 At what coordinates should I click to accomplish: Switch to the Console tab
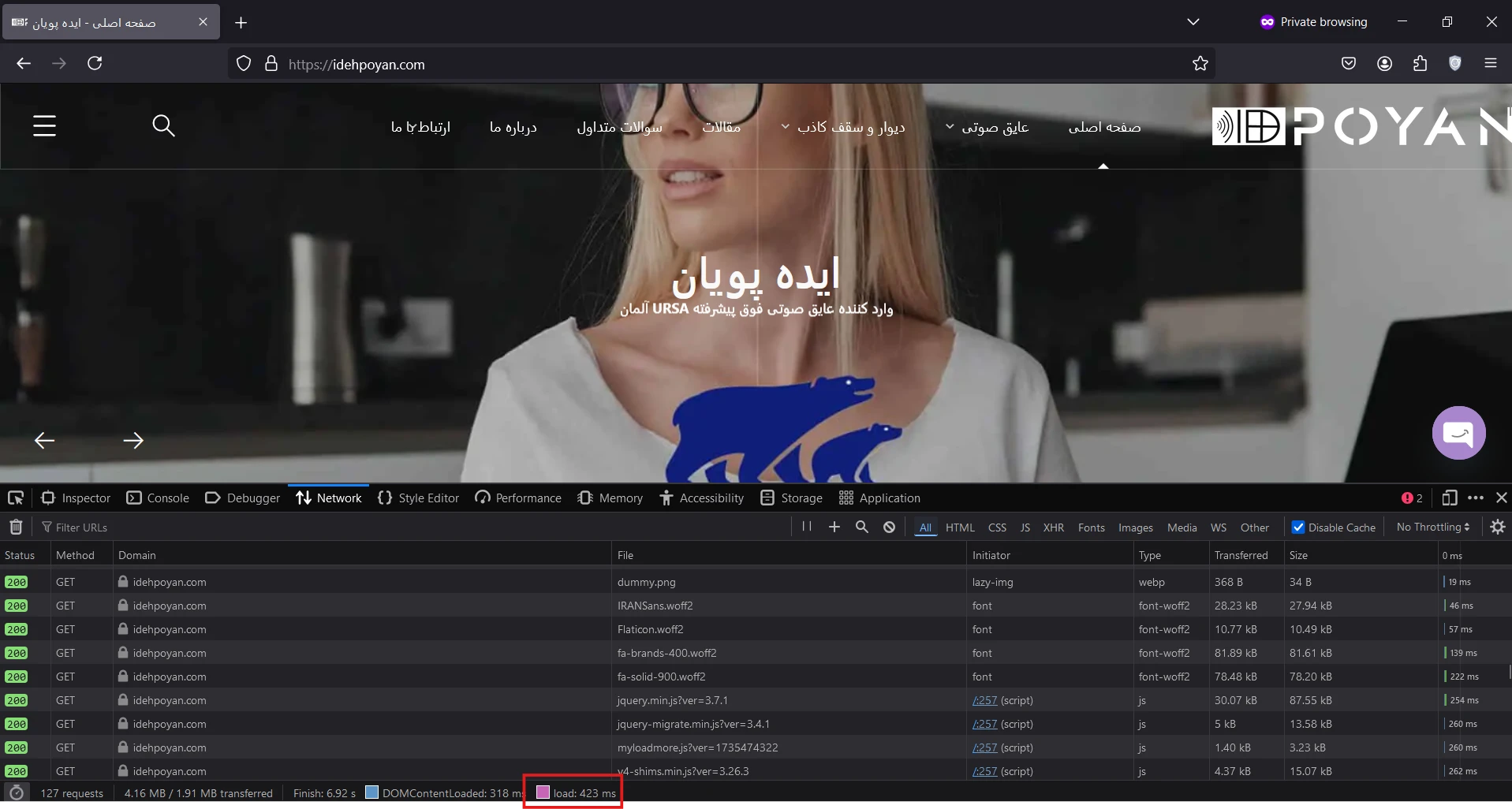click(x=159, y=498)
